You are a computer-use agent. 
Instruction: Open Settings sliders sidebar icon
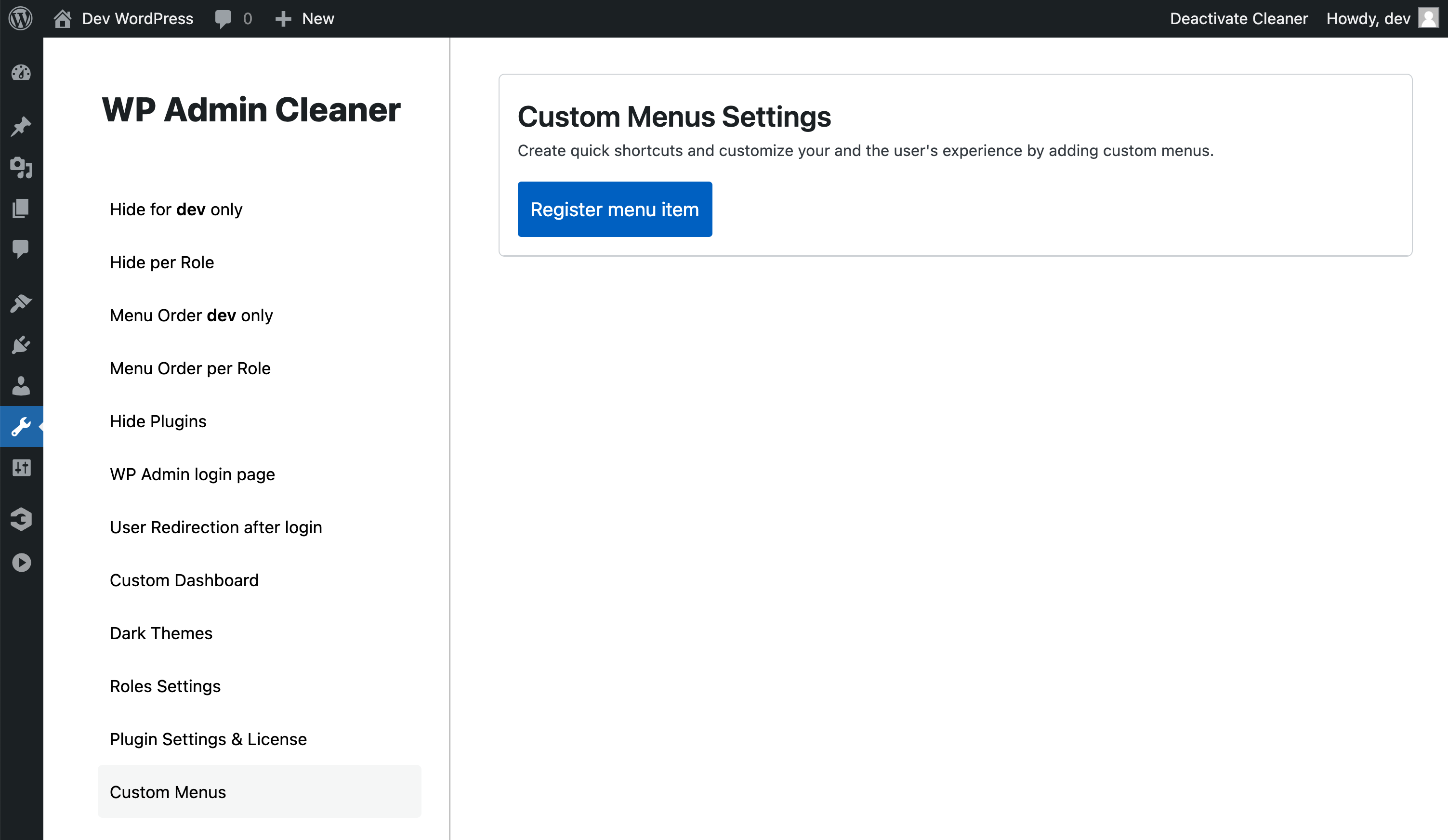(x=21, y=468)
